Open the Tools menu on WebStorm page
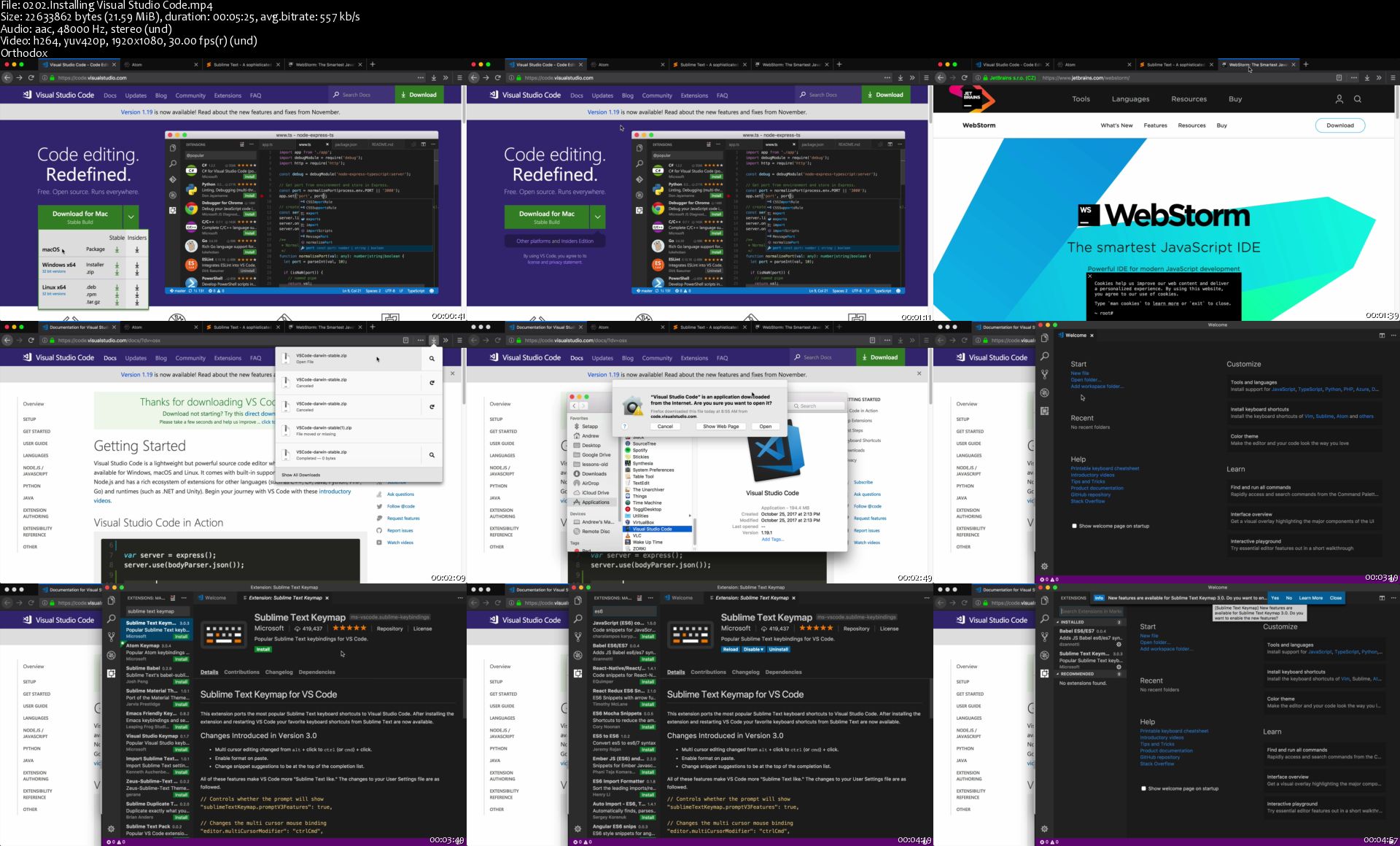The width and height of the screenshot is (1400, 846). tap(1081, 99)
